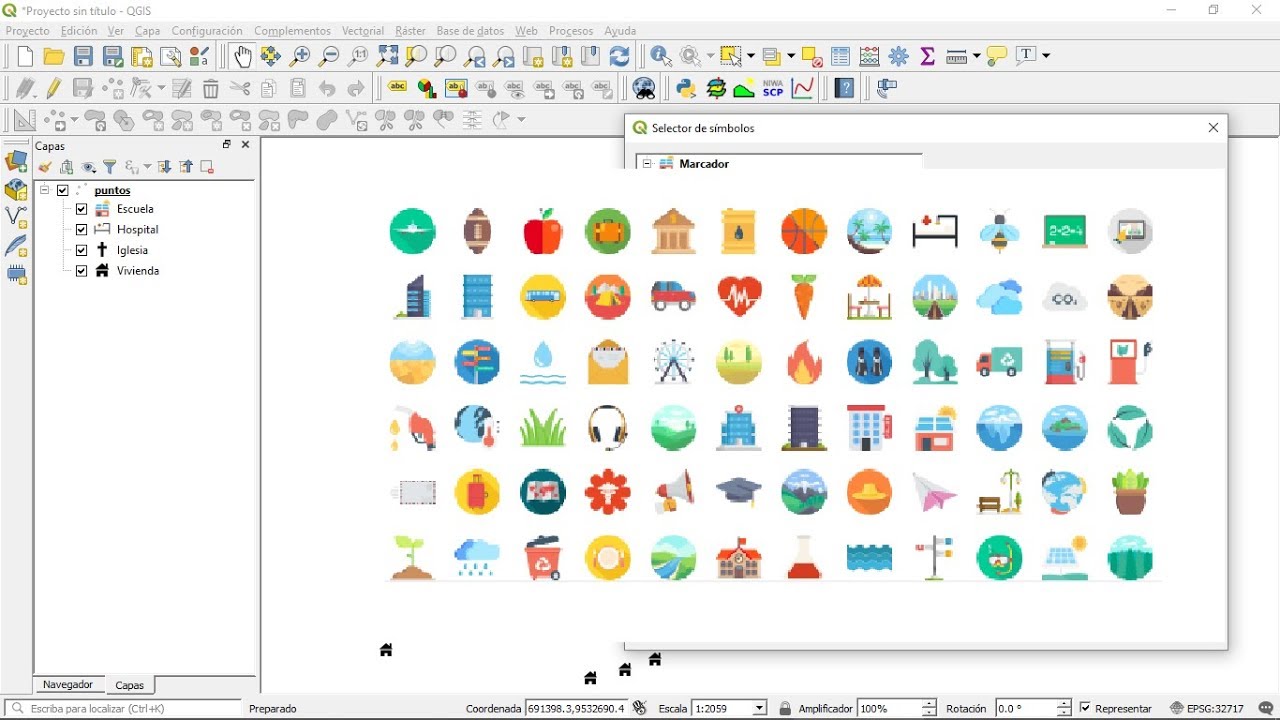Click the Zoom In magnifier tool
The image size is (1280, 720).
(x=299, y=57)
